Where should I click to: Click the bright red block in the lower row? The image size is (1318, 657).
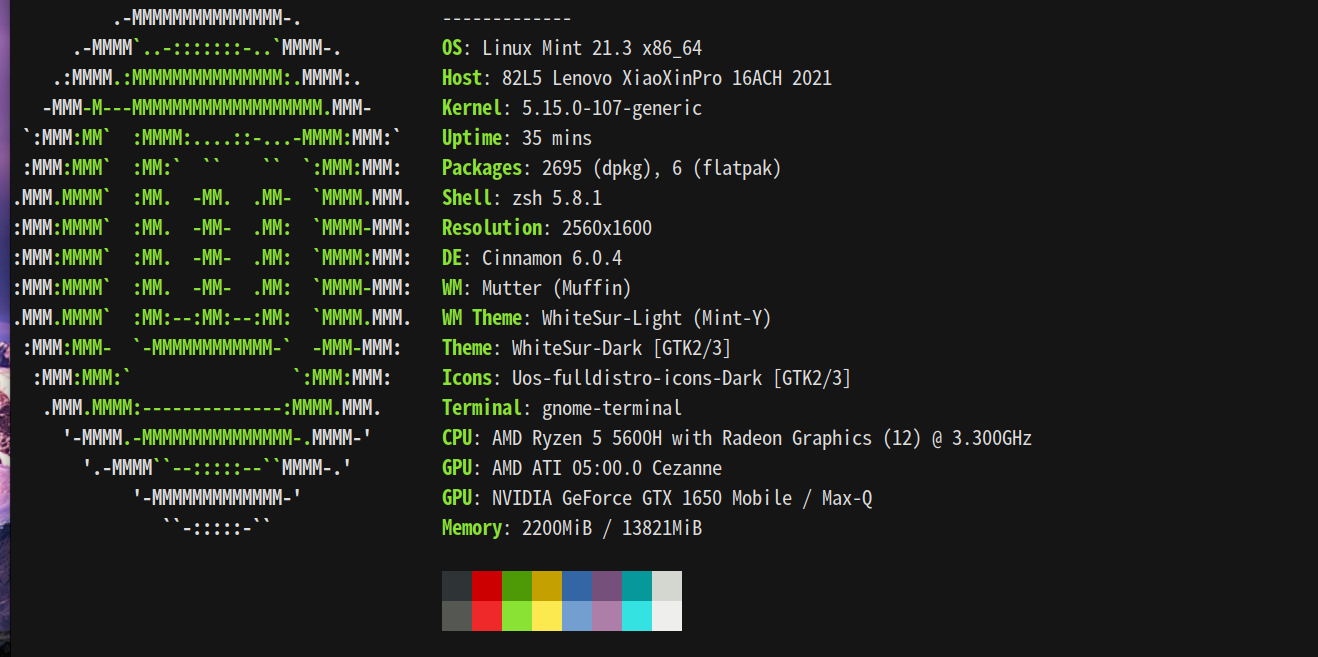point(487,616)
